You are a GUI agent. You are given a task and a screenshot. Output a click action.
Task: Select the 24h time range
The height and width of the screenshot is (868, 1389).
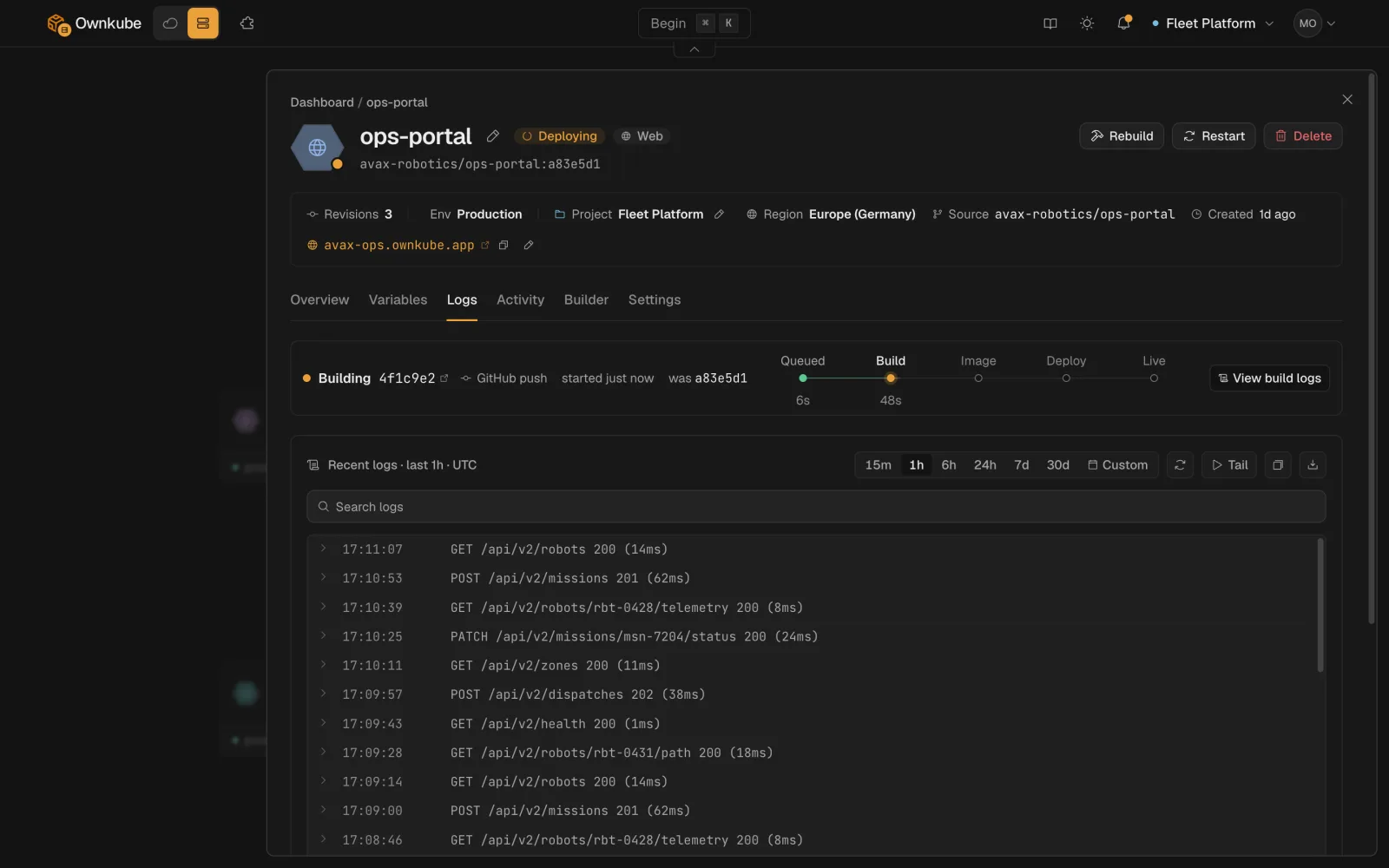click(x=985, y=465)
